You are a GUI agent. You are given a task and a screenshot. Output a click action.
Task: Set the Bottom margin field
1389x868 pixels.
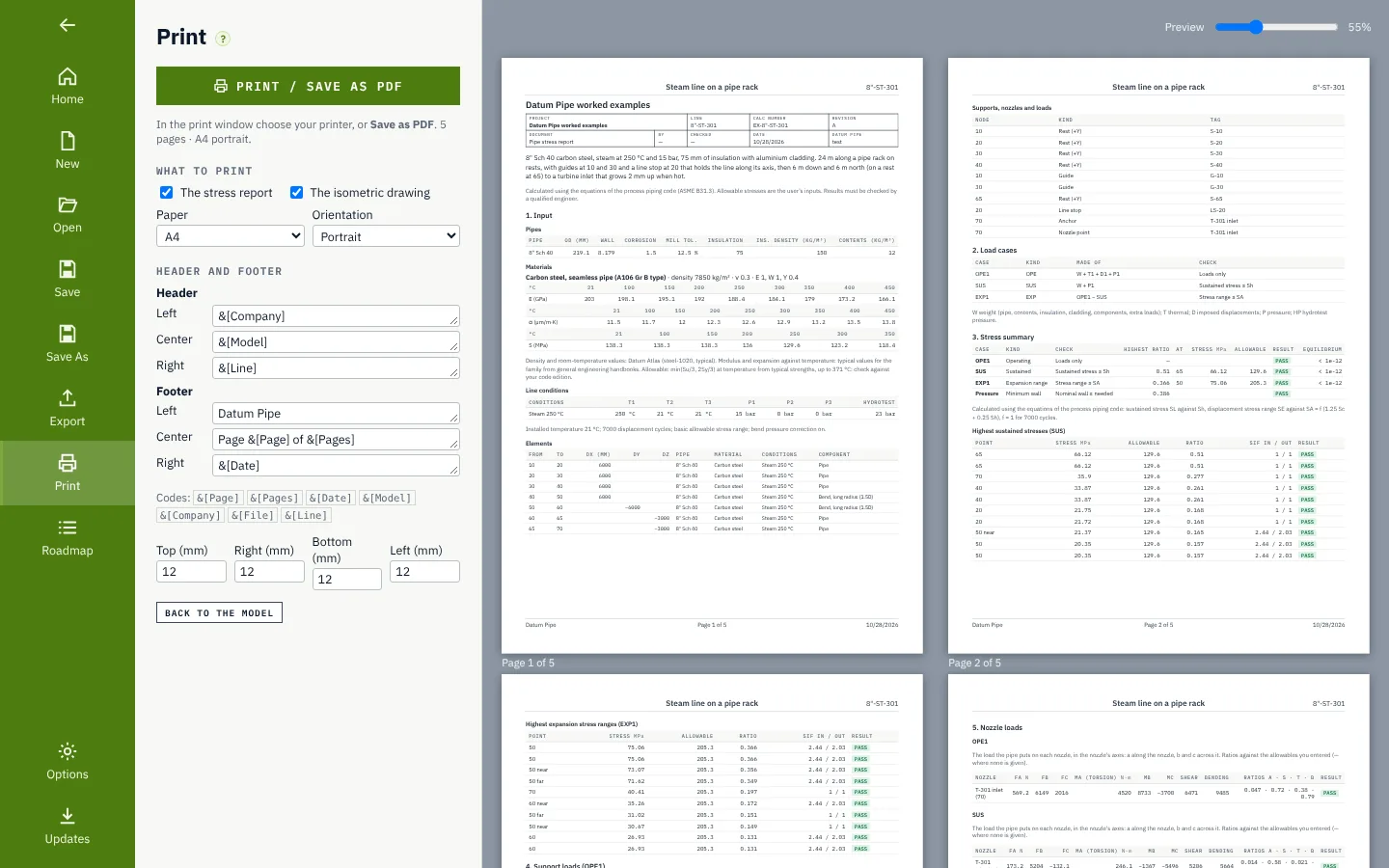[x=347, y=580]
